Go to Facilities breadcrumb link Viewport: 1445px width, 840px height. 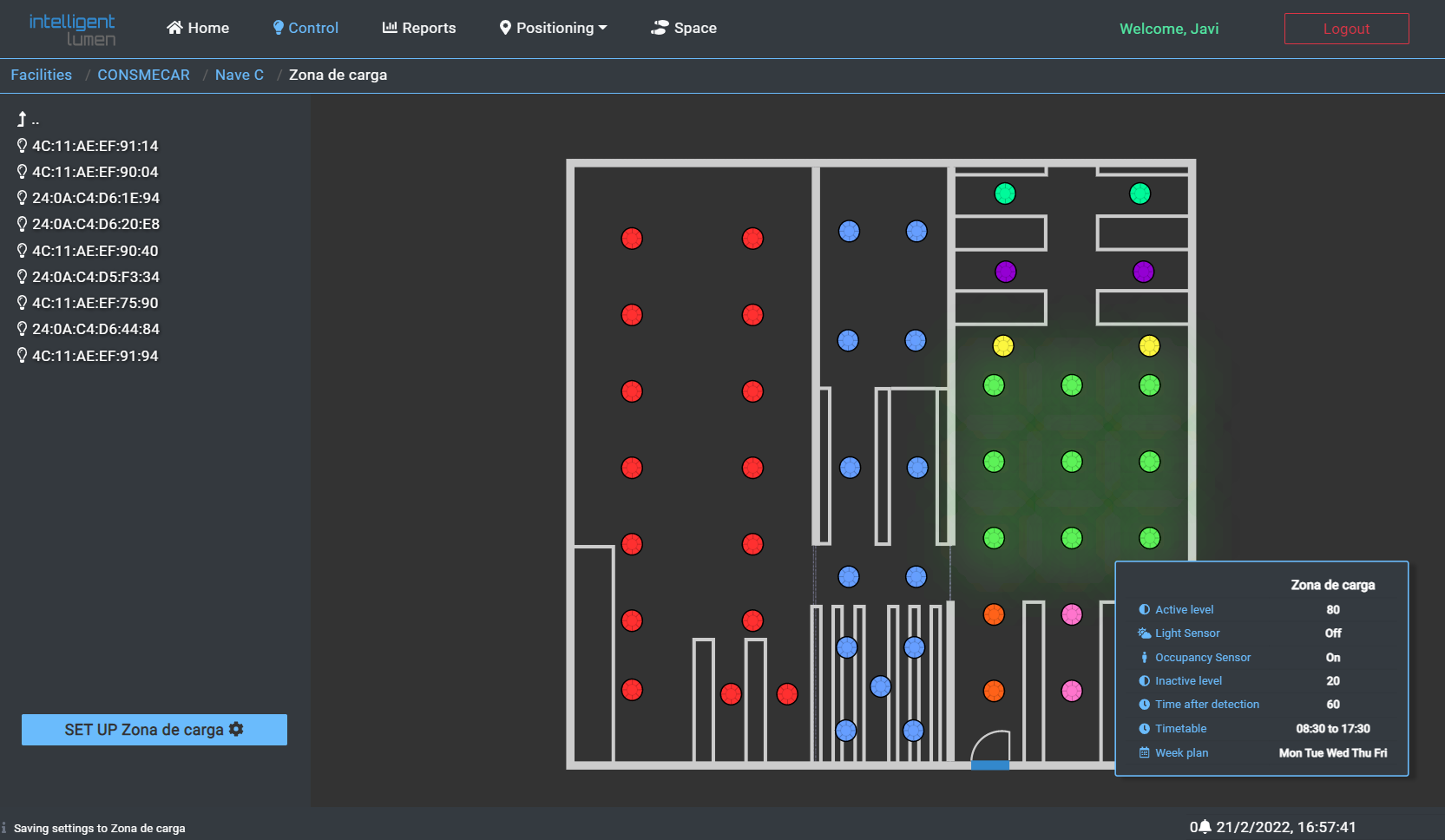pos(42,75)
